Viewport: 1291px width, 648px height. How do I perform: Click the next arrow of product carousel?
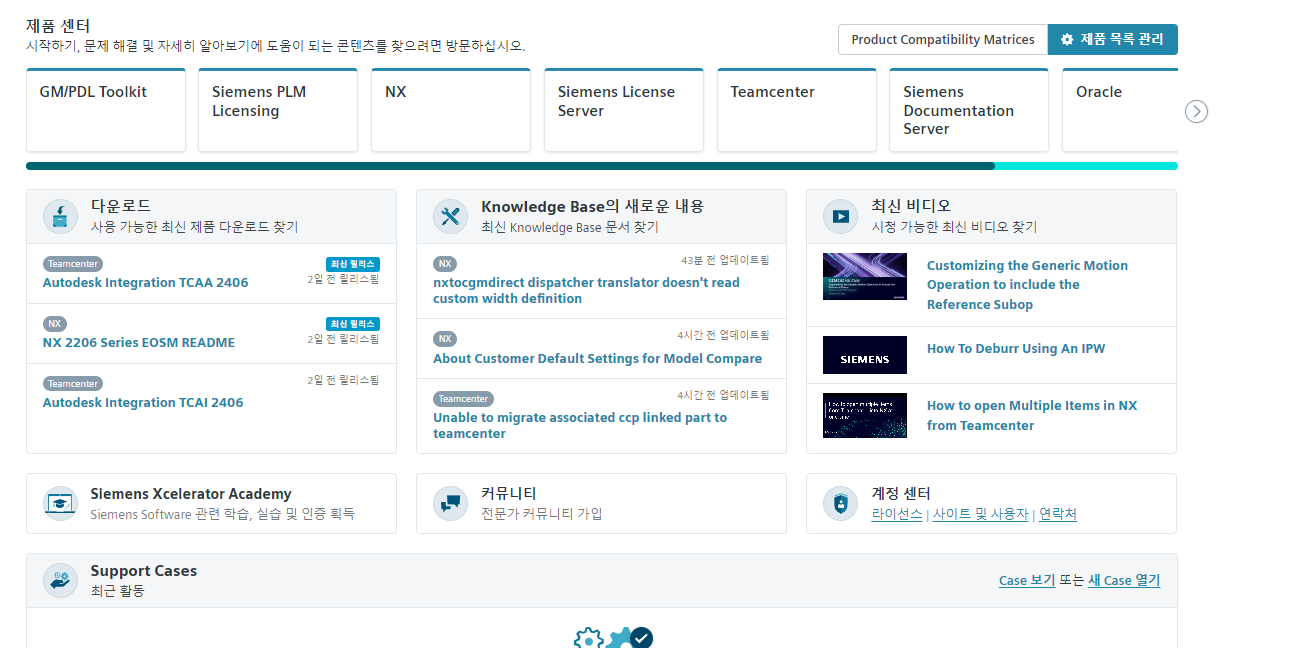[1196, 111]
